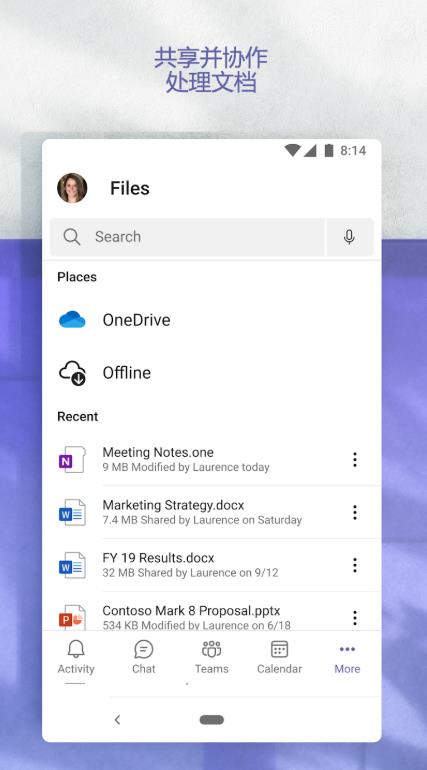This screenshot has height=770, width=427.
Task: Open more options for FY 19 Results.docx
Action: (x=355, y=565)
